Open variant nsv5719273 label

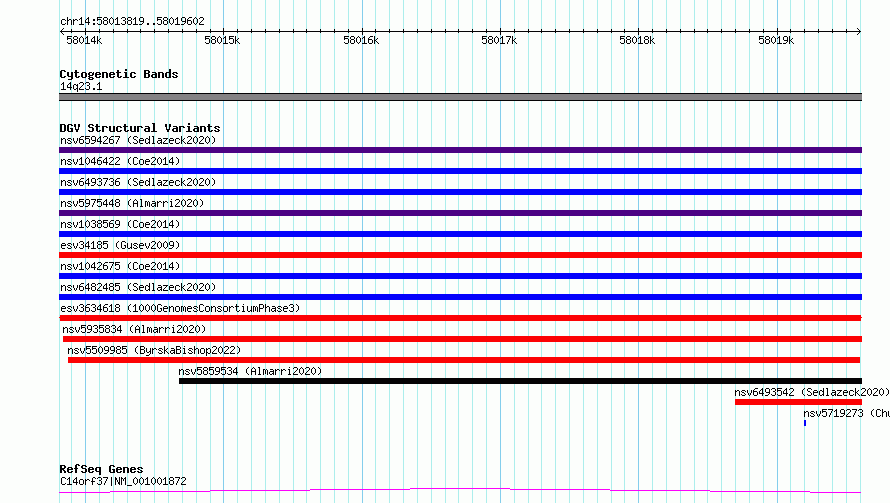(x=846, y=413)
